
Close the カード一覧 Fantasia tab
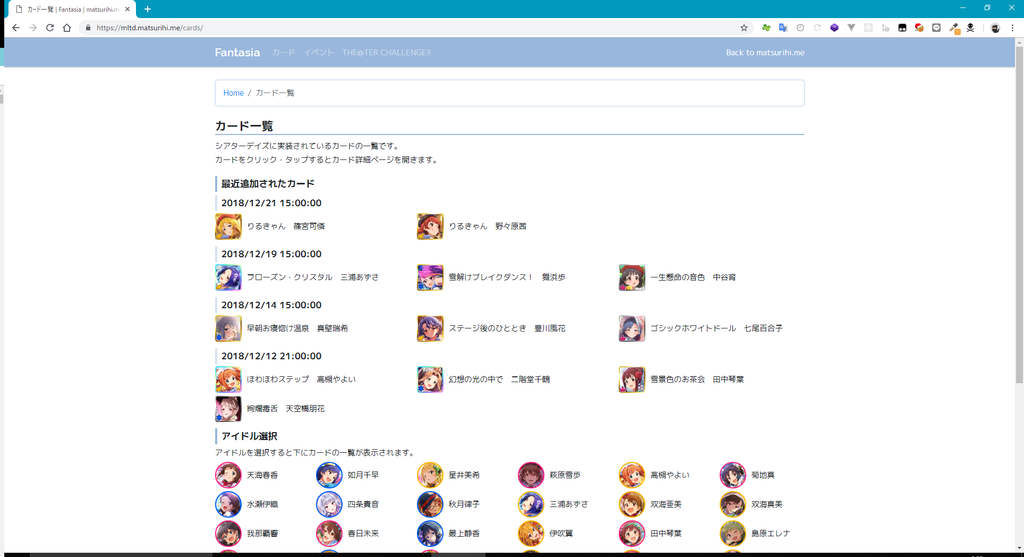tap(127, 9)
